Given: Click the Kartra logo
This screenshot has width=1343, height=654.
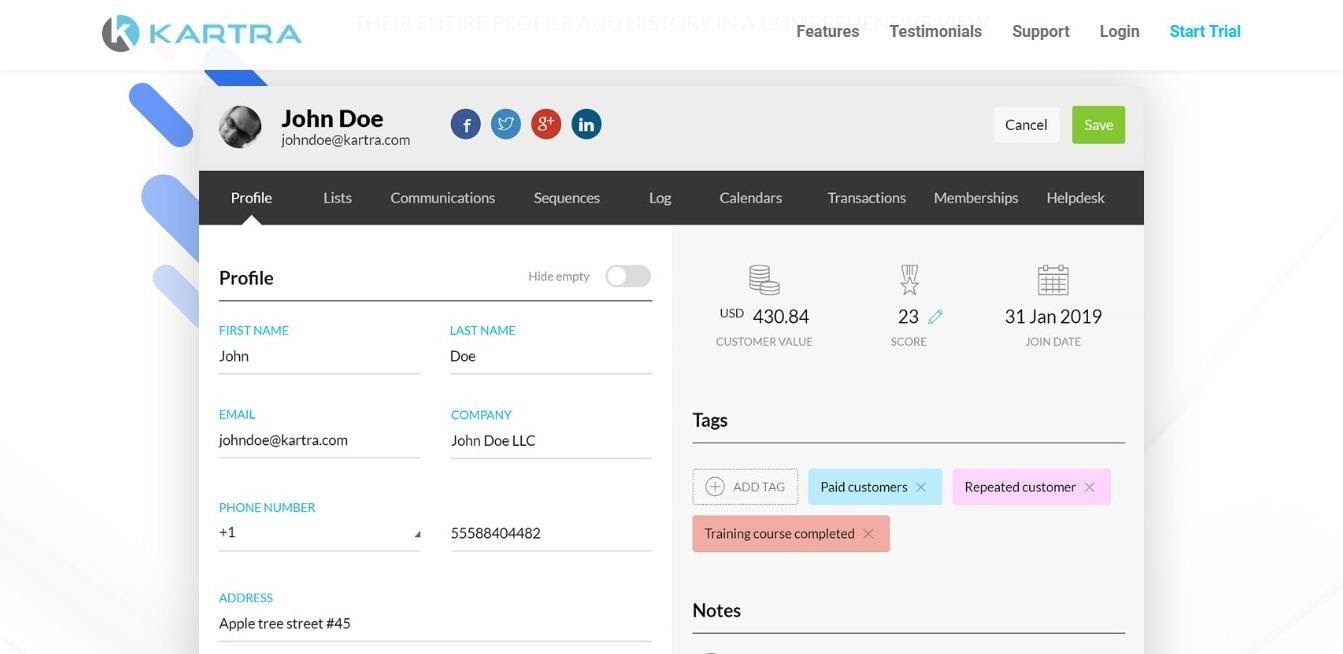Looking at the screenshot, I should point(201,33).
